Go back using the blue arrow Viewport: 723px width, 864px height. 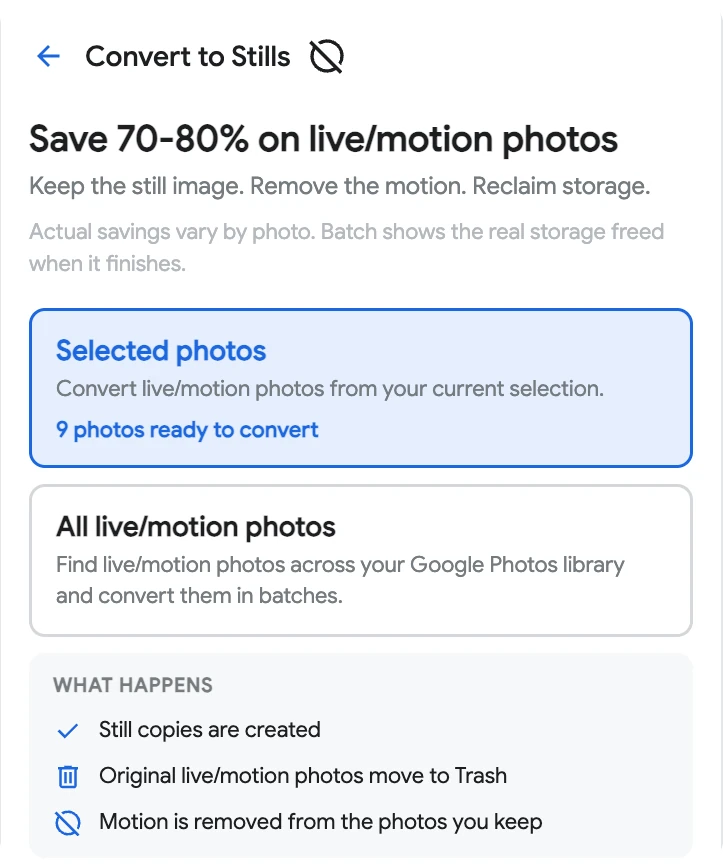point(48,56)
